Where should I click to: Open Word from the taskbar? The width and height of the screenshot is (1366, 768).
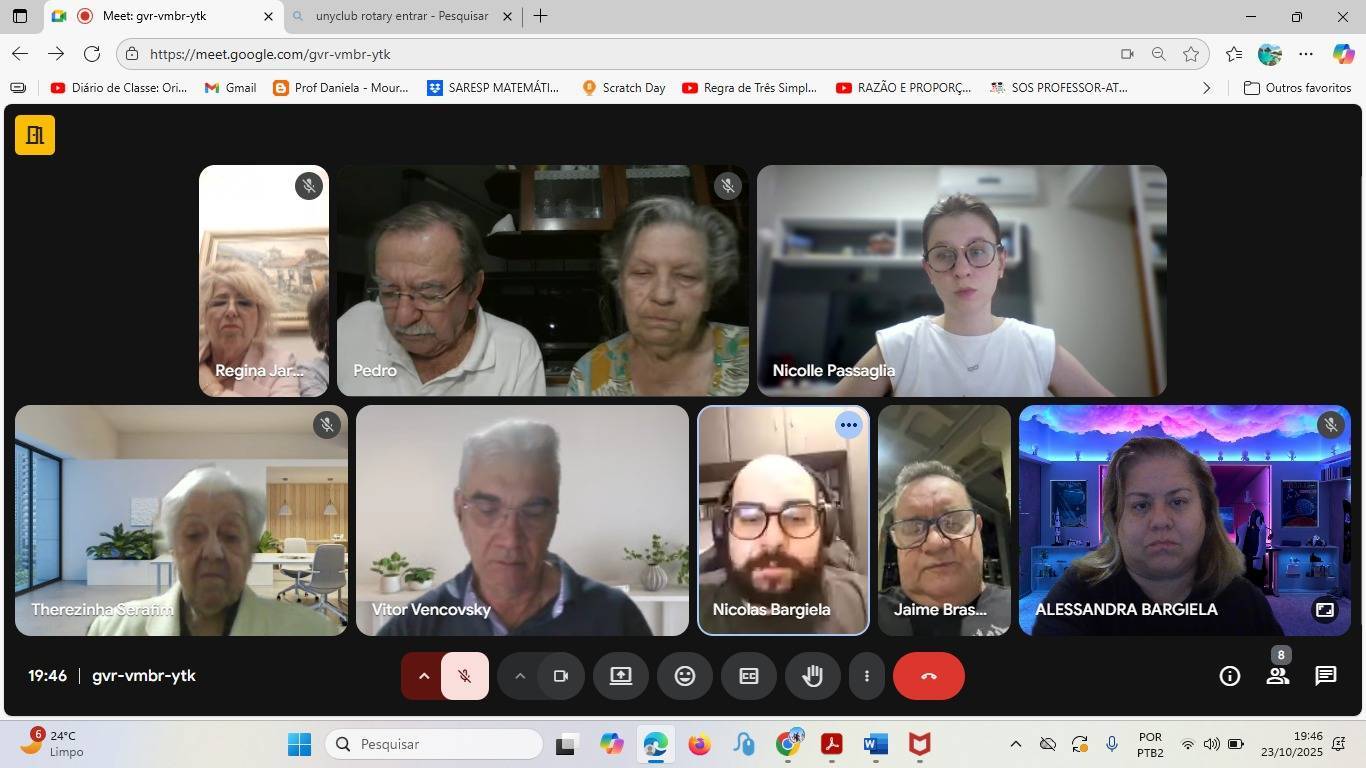(875, 744)
